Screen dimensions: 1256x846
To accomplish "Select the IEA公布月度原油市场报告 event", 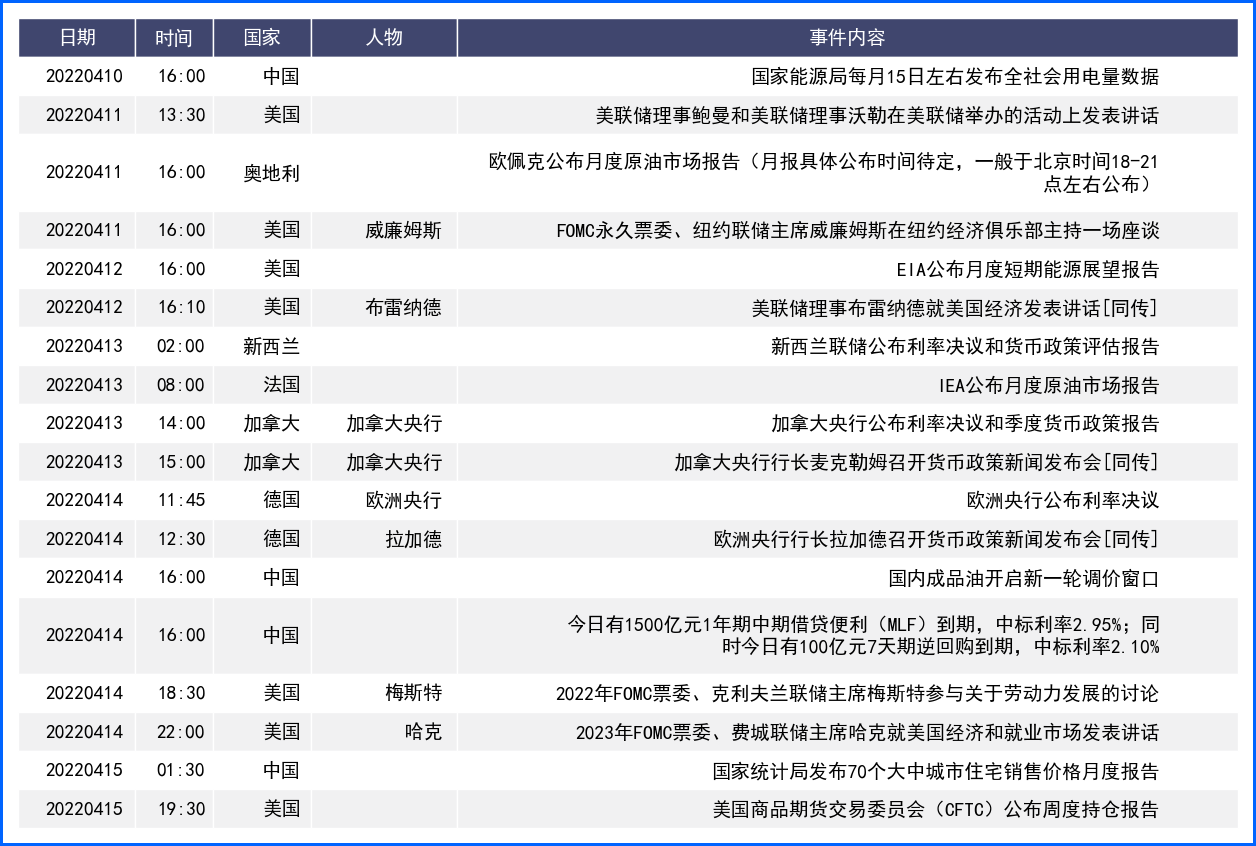I will (x=1049, y=385).
